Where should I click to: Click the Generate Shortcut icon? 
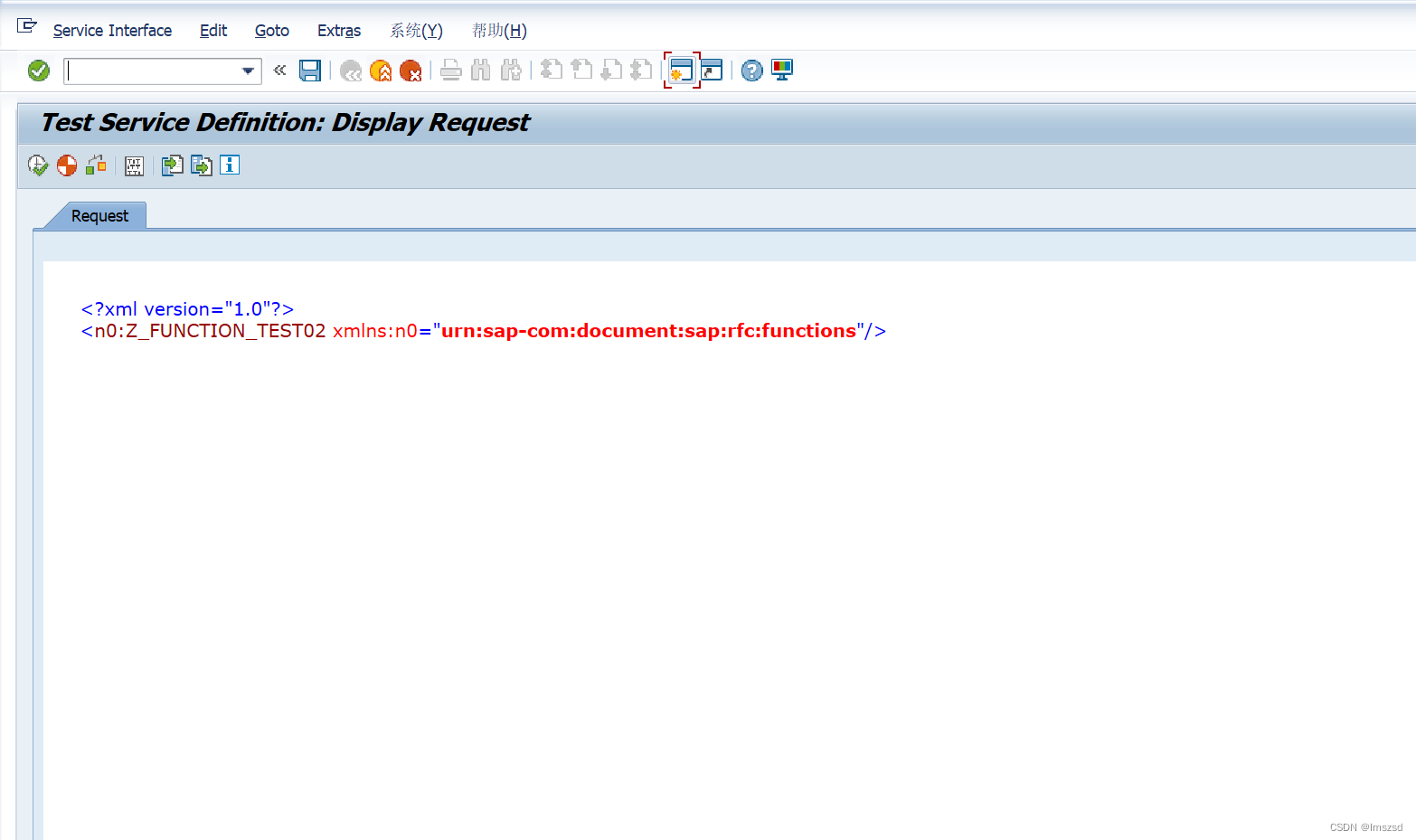[x=713, y=71]
